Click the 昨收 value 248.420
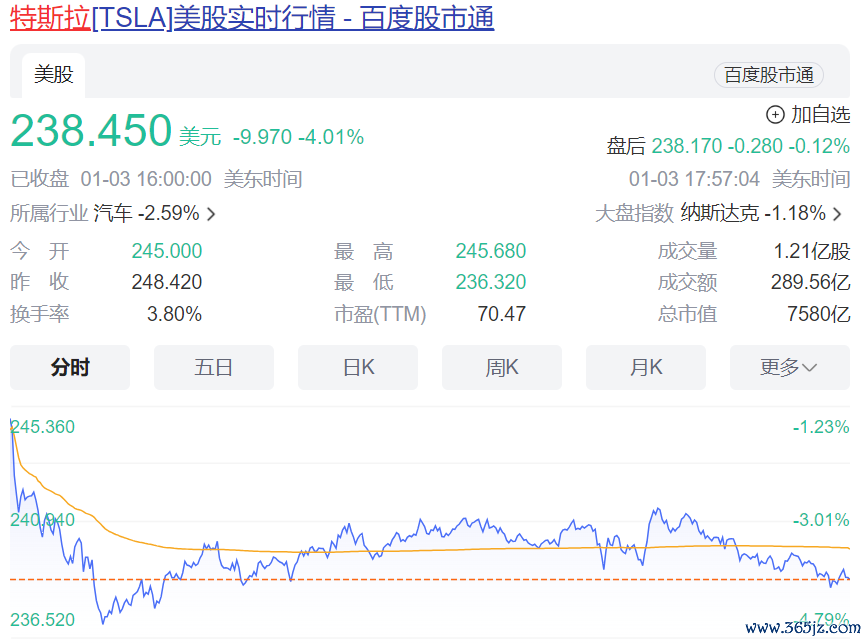This screenshot has width=868, height=643. [x=167, y=282]
